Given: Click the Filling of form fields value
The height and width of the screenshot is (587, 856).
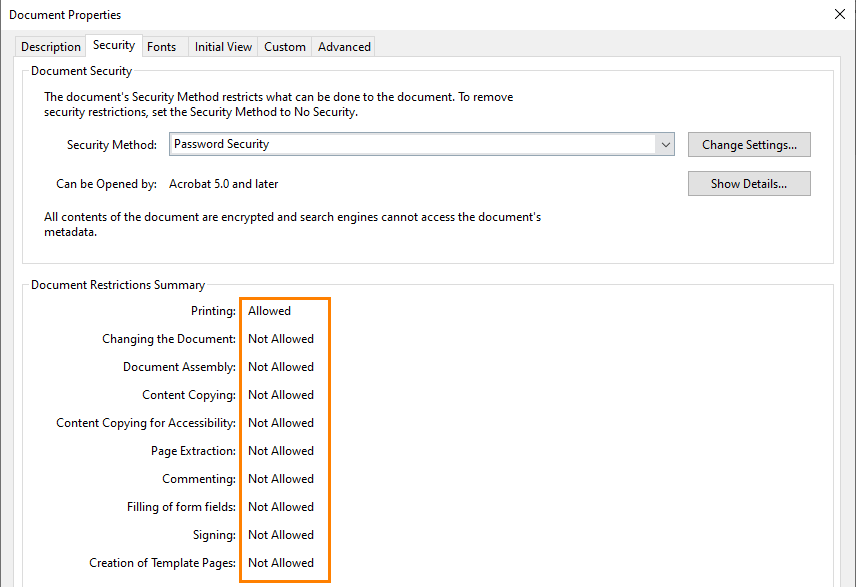Looking at the screenshot, I should [x=281, y=507].
